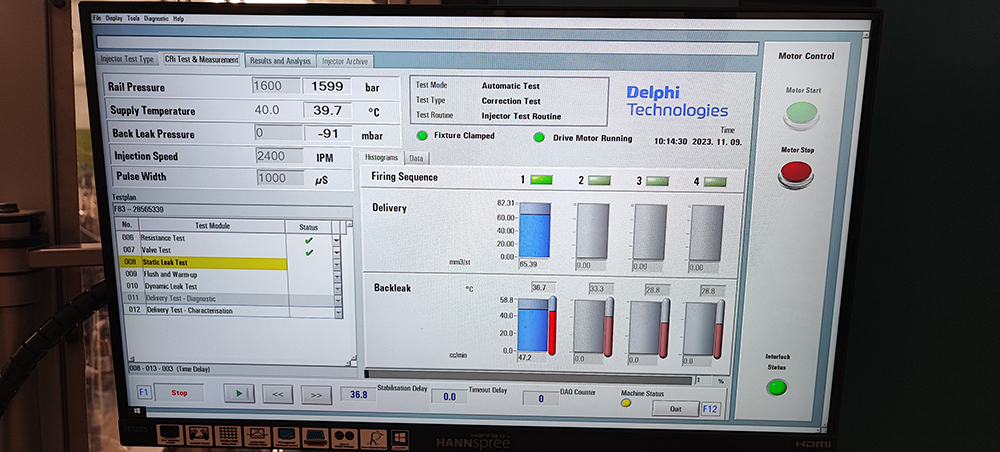The image size is (1000, 452).
Task: Click the Rail Pressure setpoint field
Action: click(276, 87)
